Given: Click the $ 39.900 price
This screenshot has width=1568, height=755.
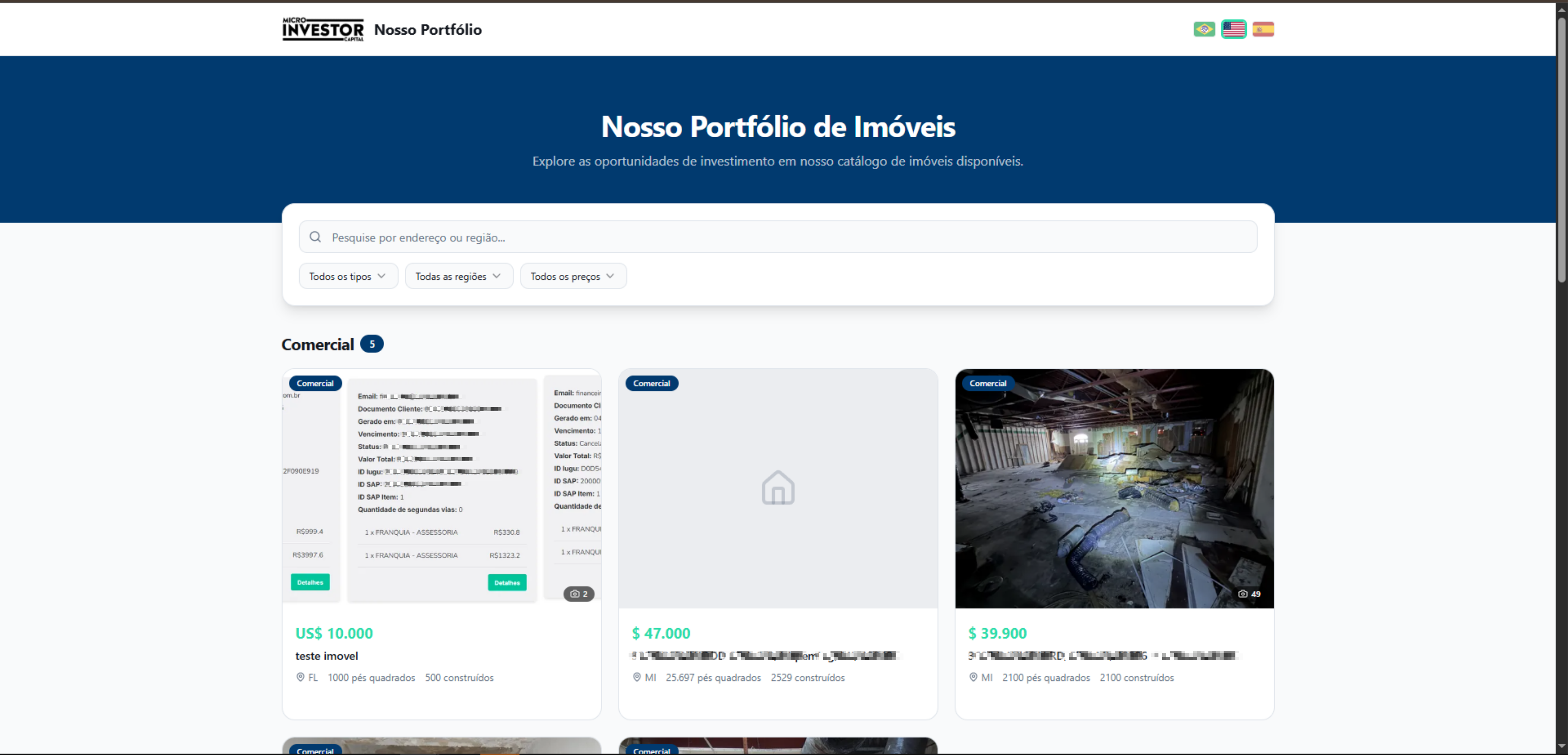Looking at the screenshot, I should click(x=998, y=633).
